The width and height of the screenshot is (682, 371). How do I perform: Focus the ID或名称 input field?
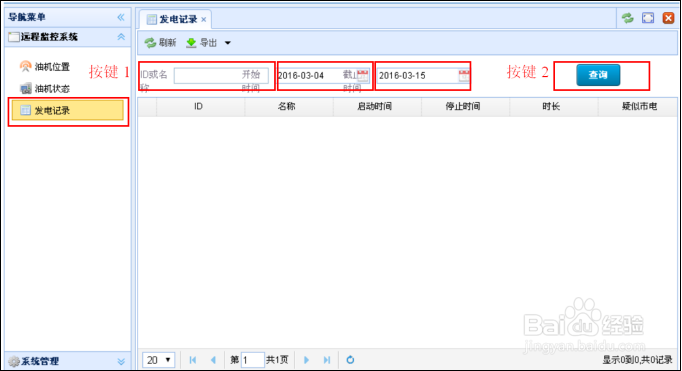click(221, 75)
